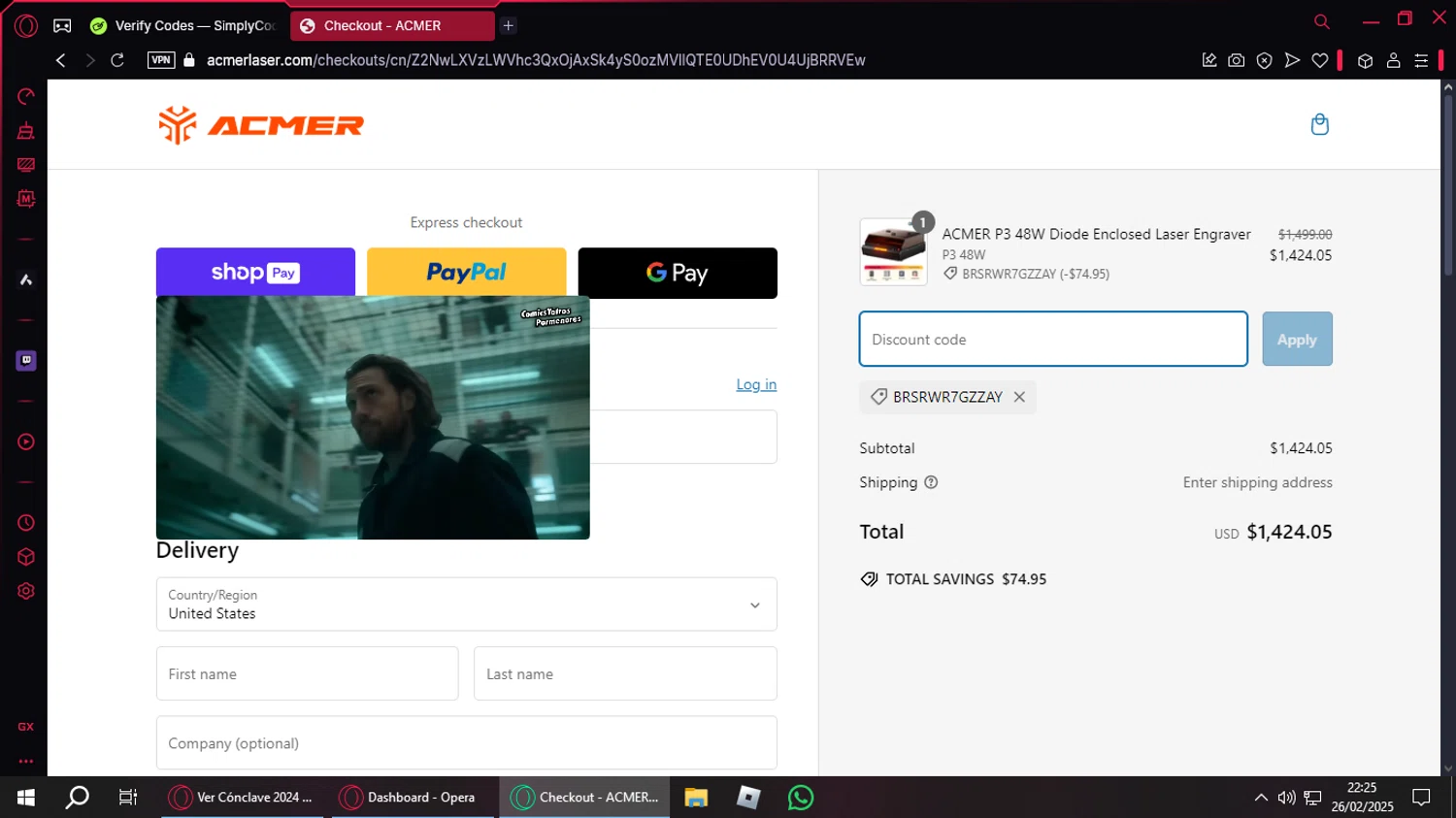Click the address bar URL

tap(536, 60)
